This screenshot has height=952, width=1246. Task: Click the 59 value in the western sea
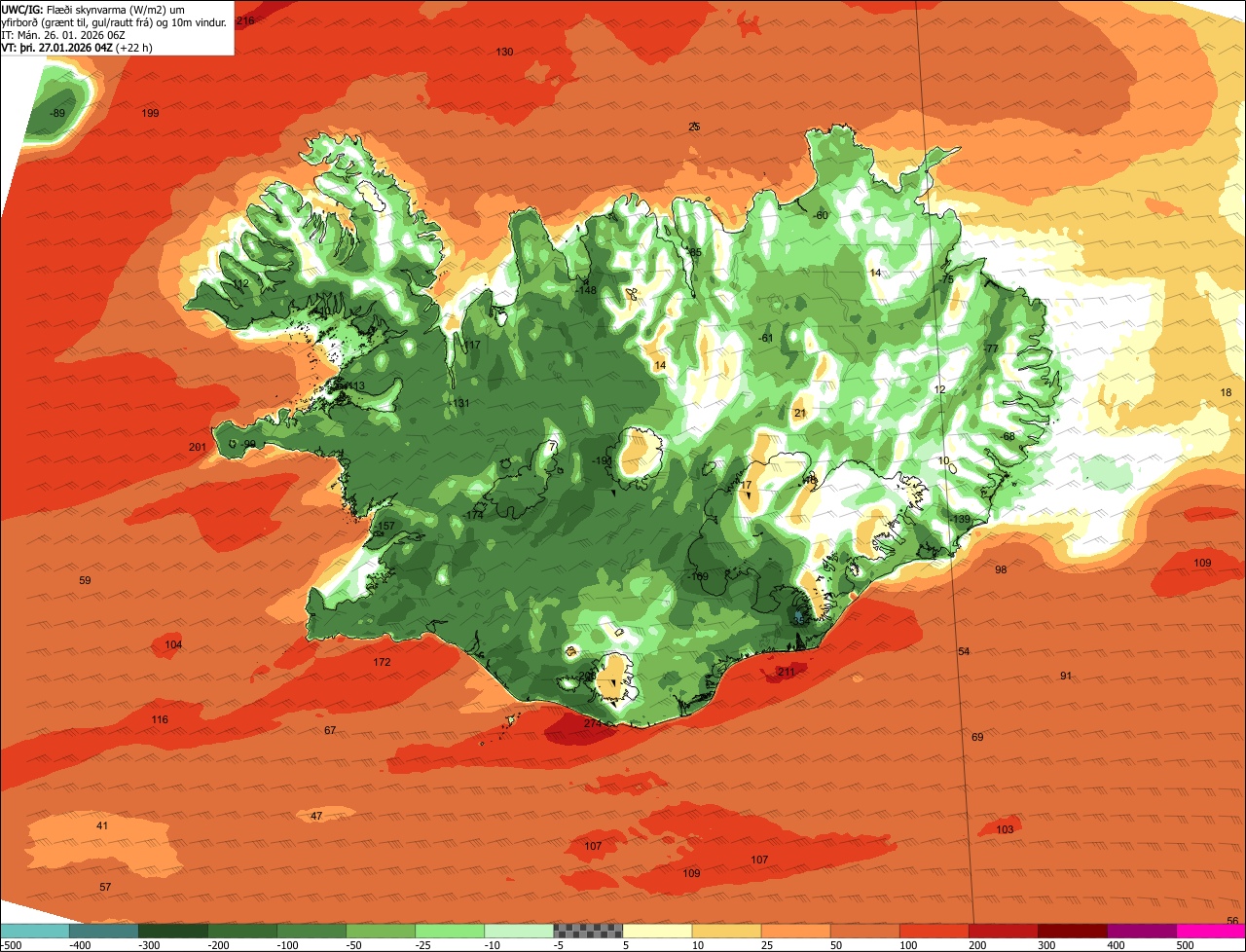tap(85, 580)
